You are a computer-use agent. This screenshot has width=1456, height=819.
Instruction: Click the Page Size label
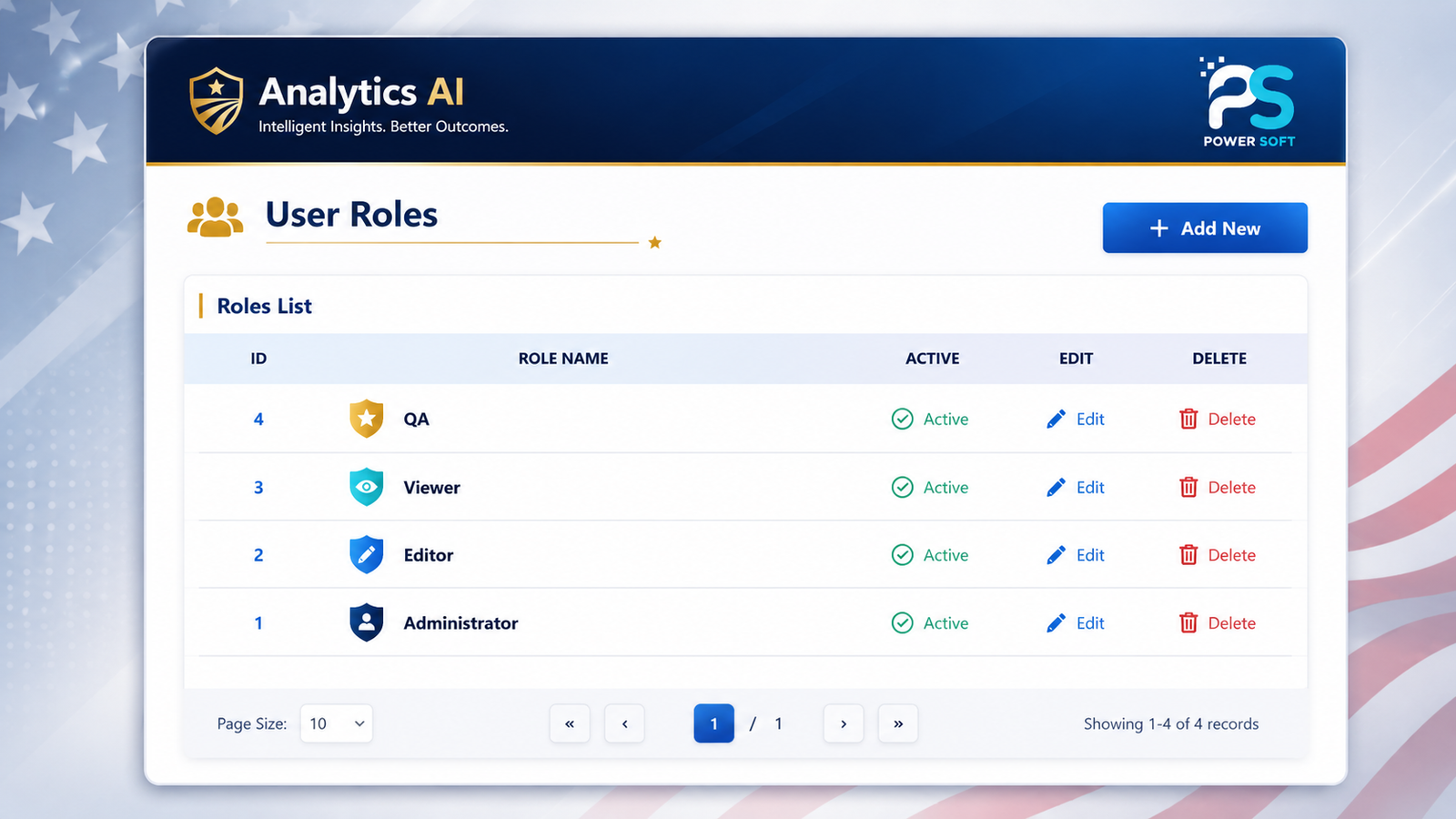click(x=251, y=723)
